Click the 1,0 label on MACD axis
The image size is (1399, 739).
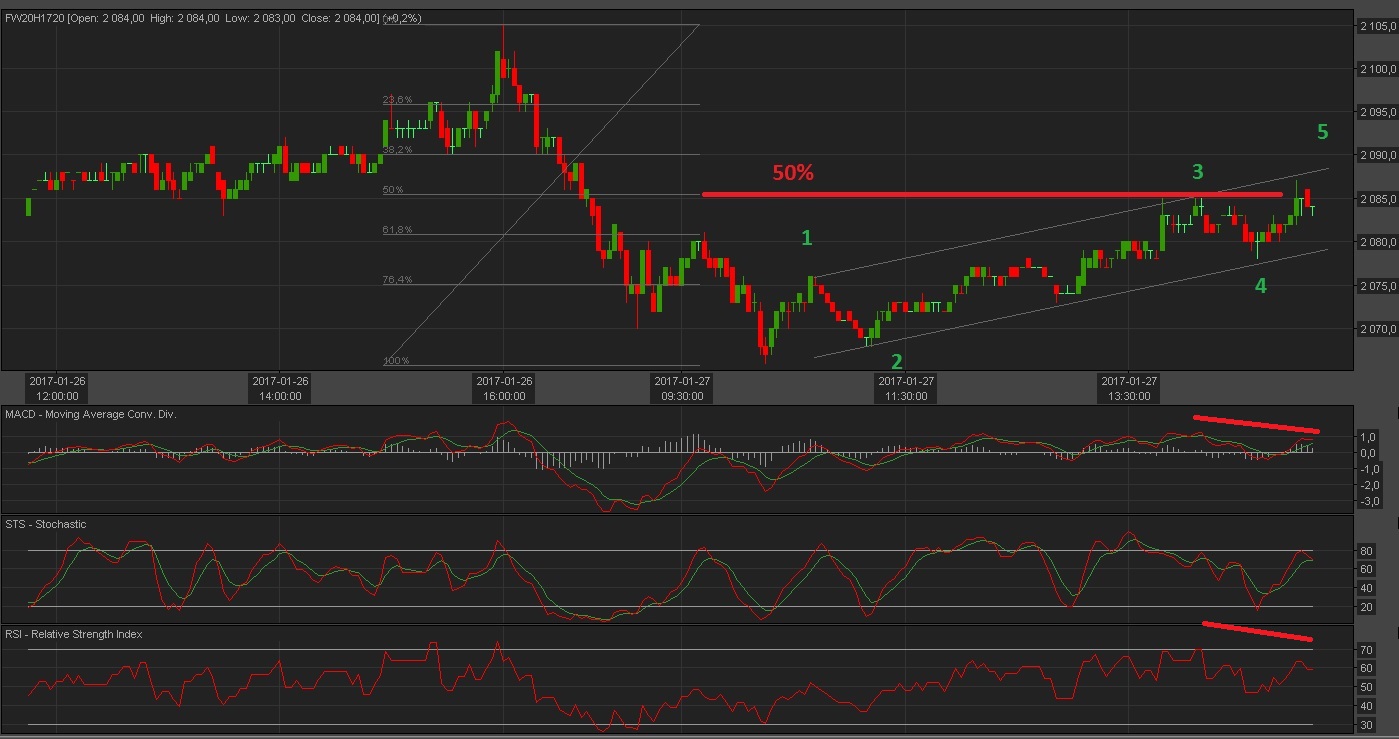point(1367,437)
